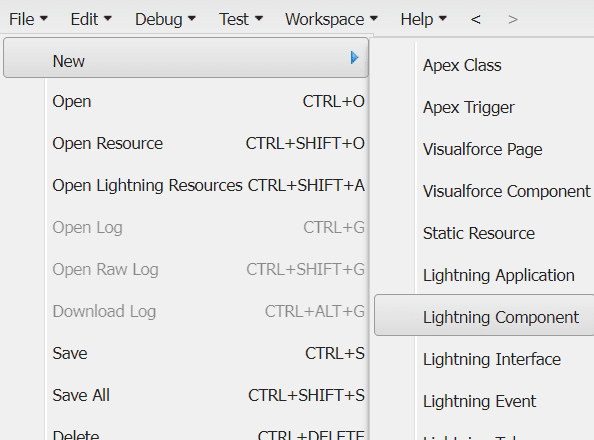Open the Workspace menu
This screenshot has height=440, width=594.
click(331, 19)
